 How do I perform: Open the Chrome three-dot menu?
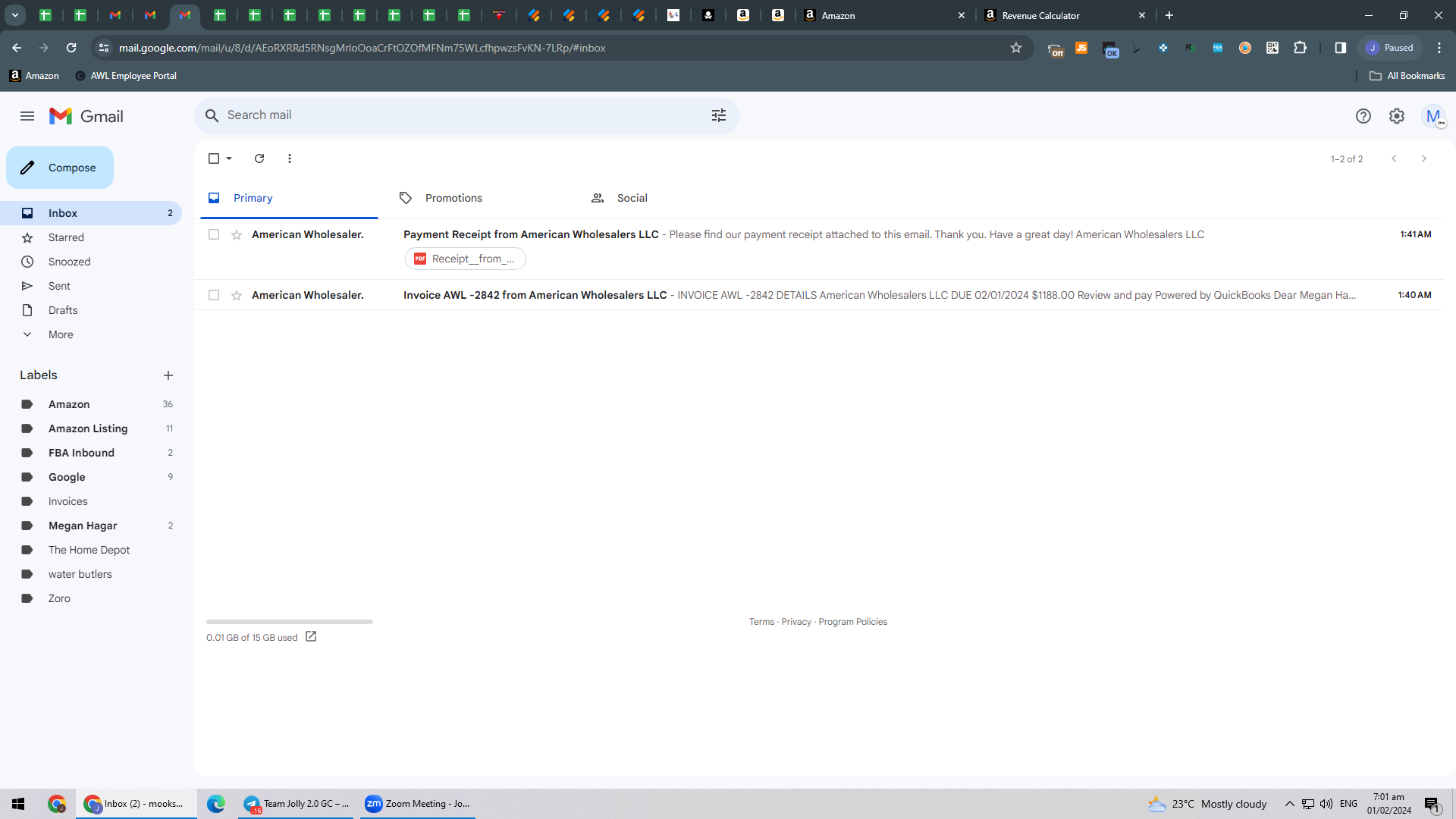tap(1439, 48)
